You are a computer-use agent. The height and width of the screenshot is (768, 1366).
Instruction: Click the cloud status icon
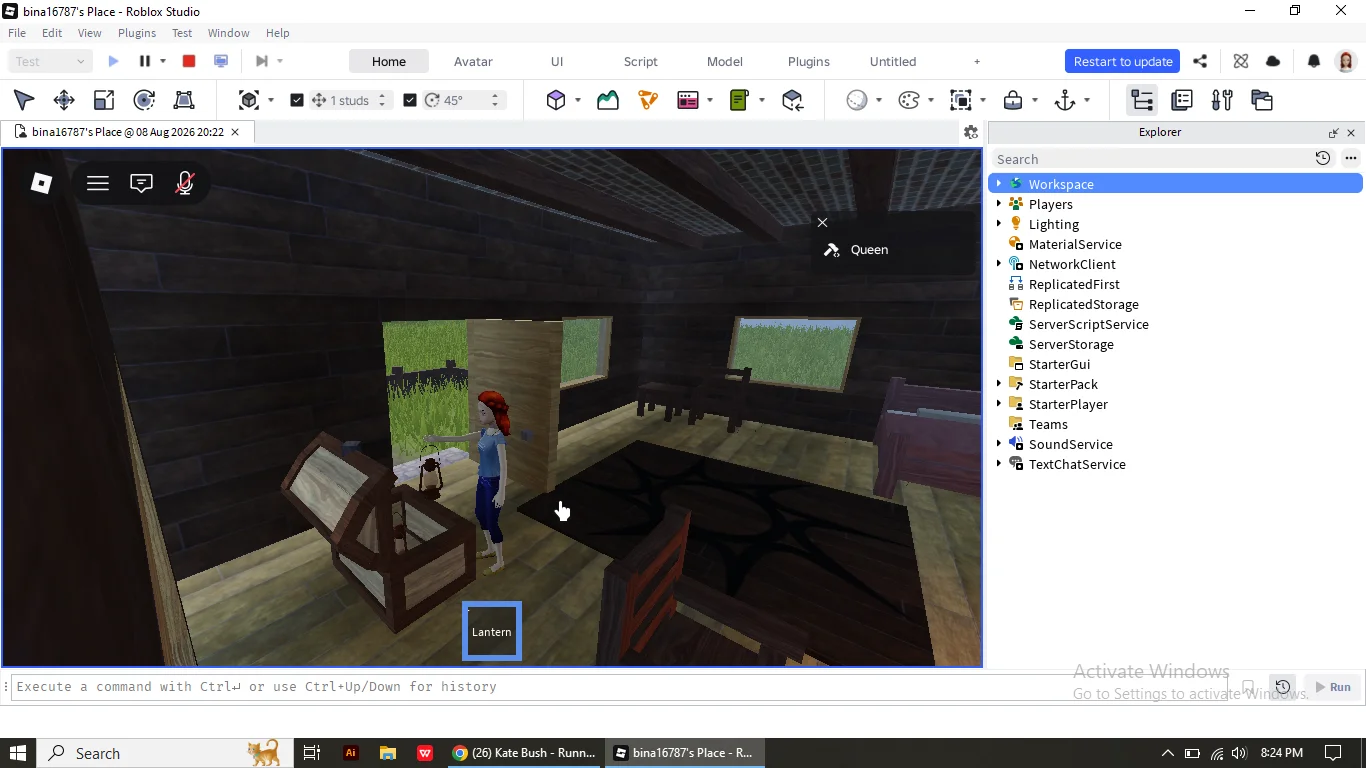coord(1273,61)
